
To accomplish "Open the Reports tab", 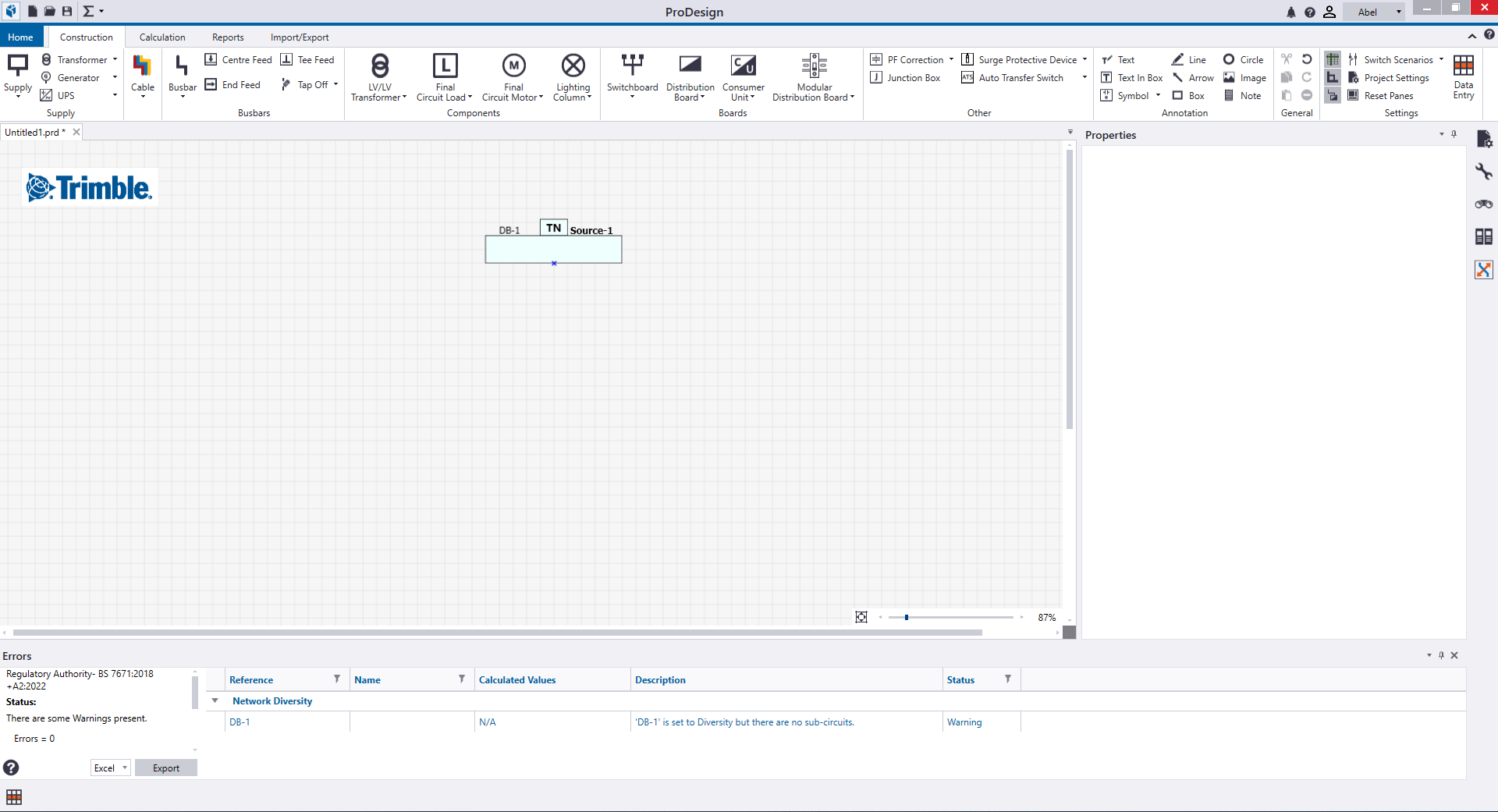I will (228, 37).
